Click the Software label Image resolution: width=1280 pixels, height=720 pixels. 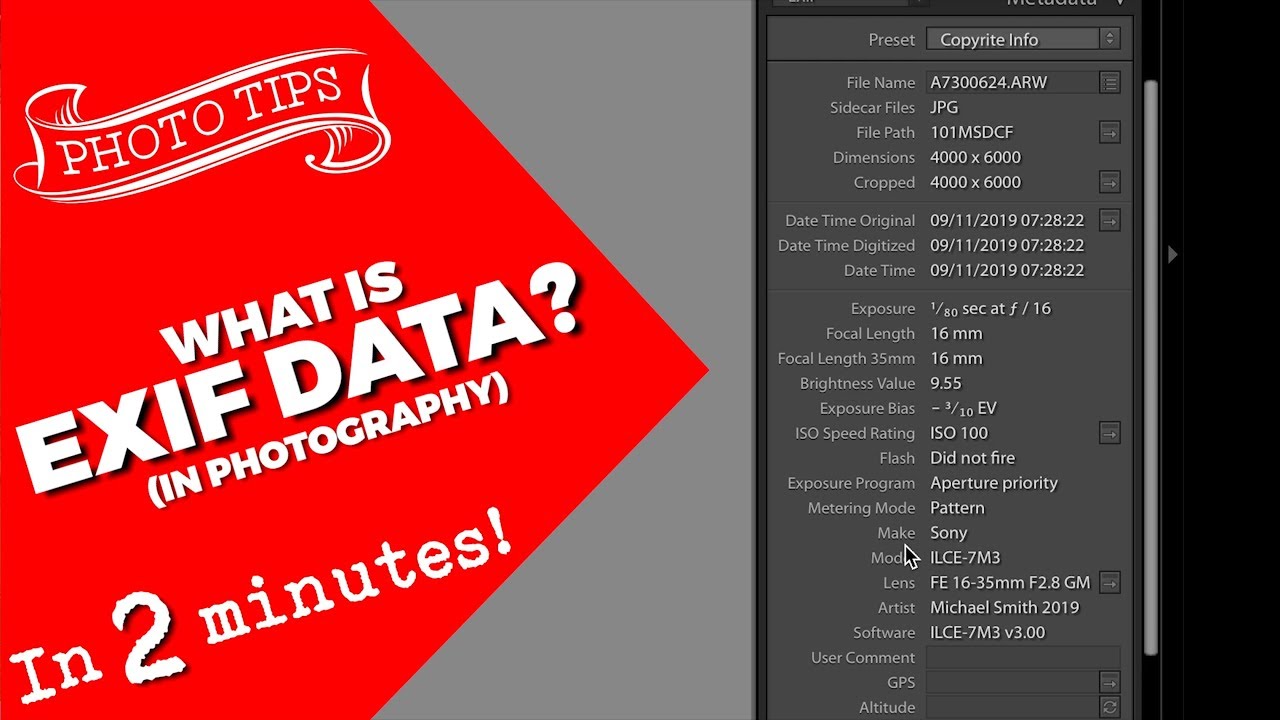click(884, 632)
